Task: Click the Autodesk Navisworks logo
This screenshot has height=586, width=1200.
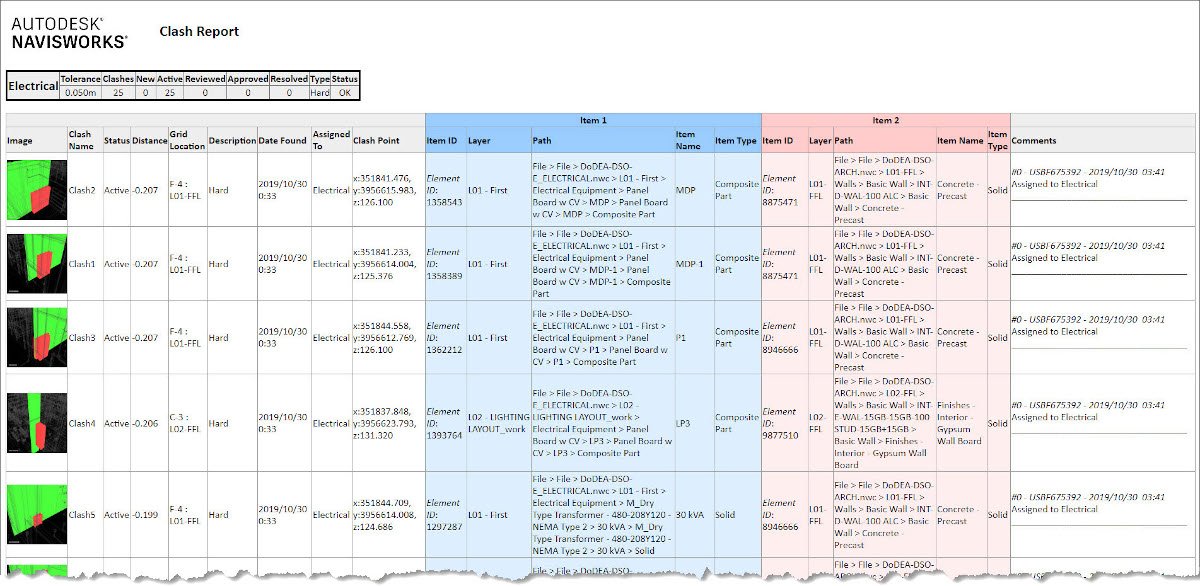Action: pyautogui.click(x=69, y=32)
